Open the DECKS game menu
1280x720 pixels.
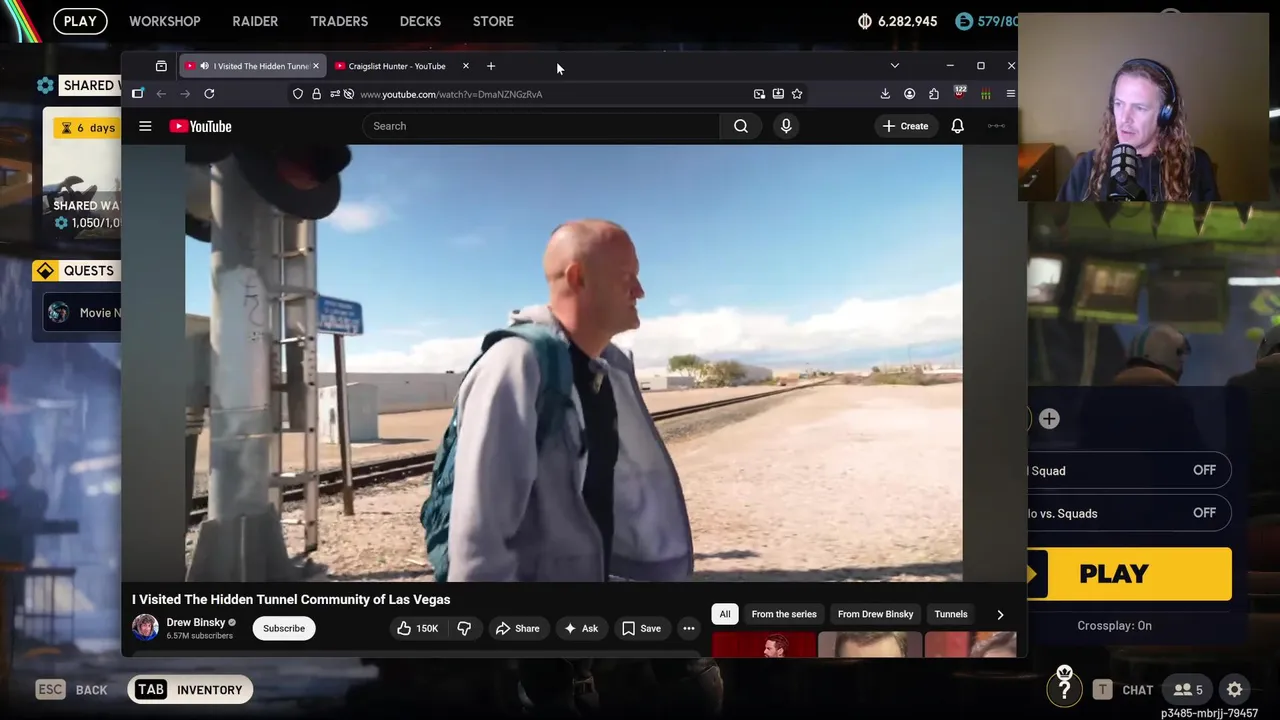pyautogui.click(x=420, y=21)
